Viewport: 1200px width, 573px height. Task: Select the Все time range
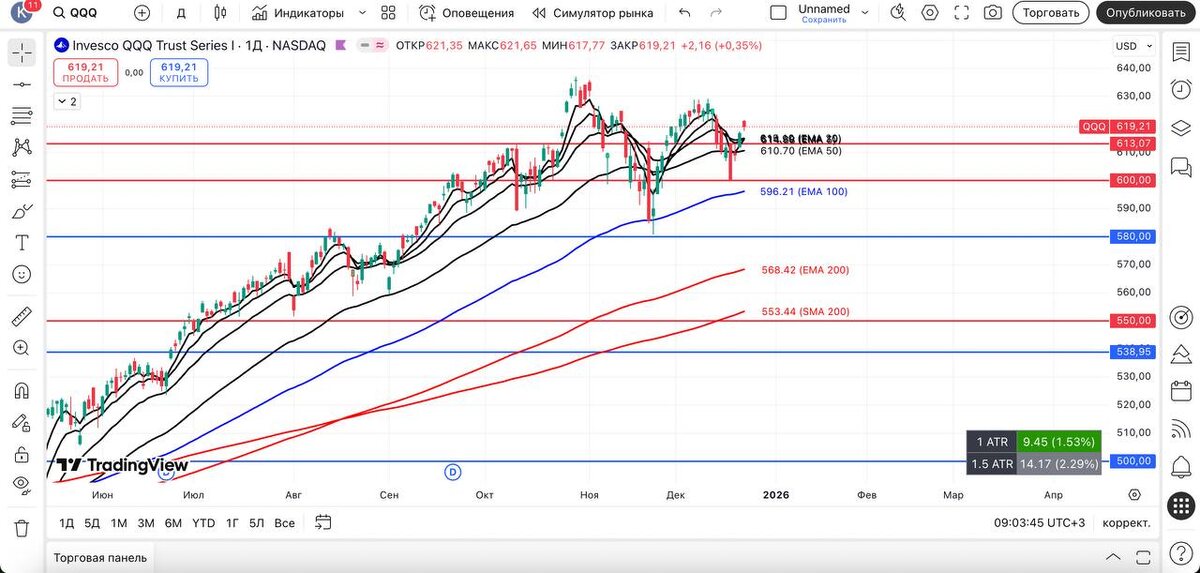tap(284, 523)
